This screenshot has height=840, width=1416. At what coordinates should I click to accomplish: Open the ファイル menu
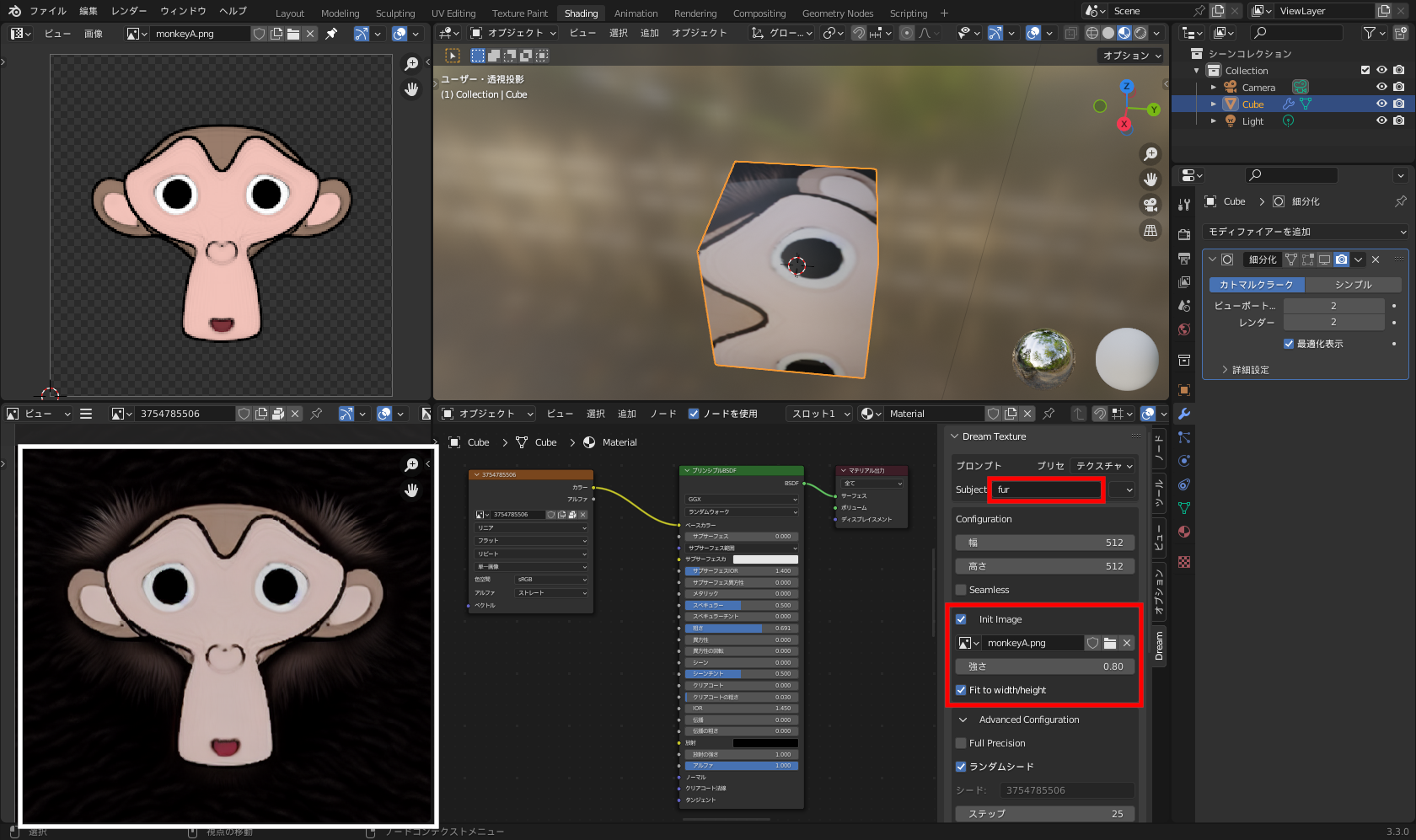pyautogui.click(x=48, y=11)
